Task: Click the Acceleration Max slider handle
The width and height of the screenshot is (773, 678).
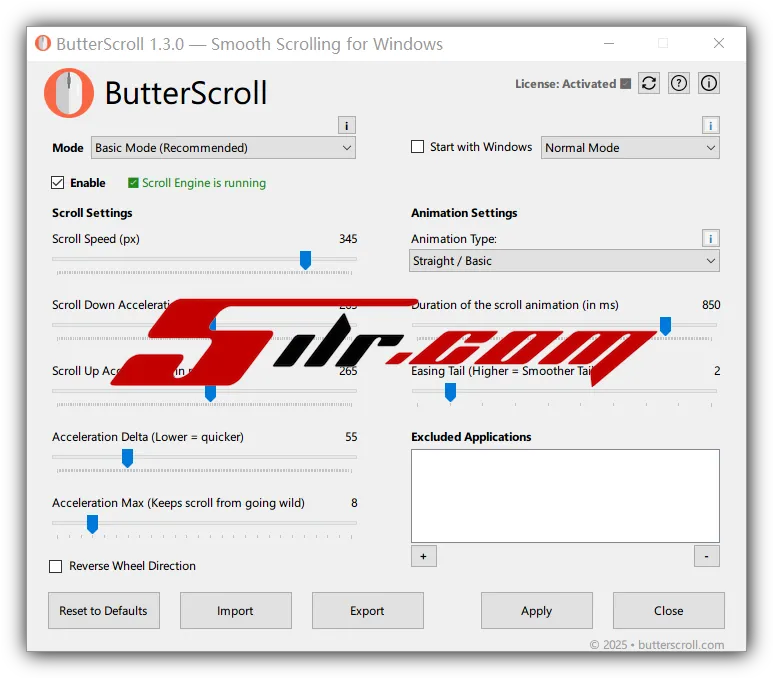Action: click(x=92, y=524)
